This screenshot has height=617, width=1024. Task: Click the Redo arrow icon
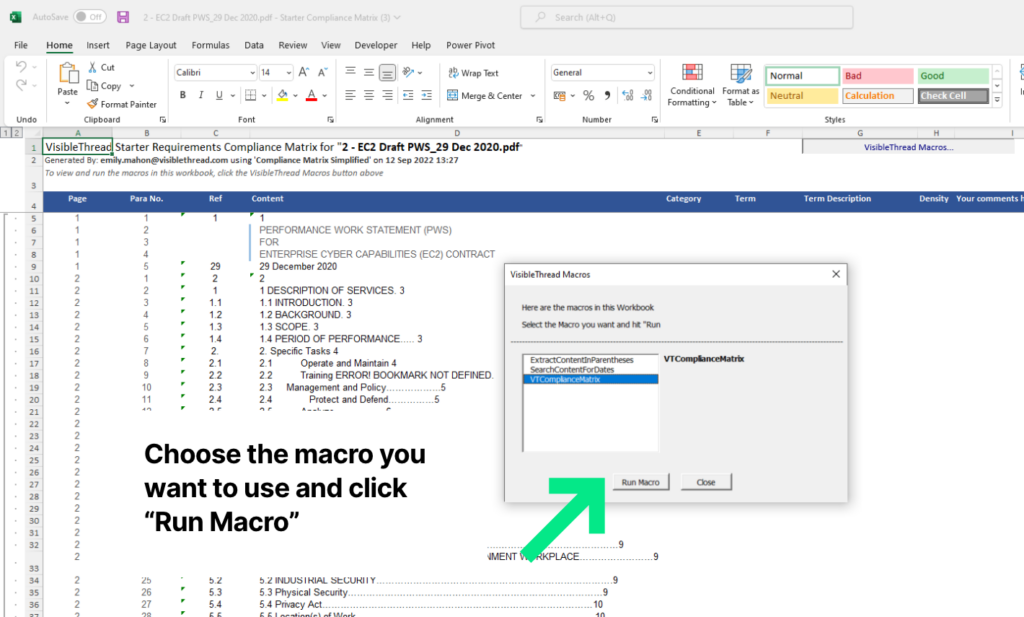pyautogui.click(x=21, y=85)
